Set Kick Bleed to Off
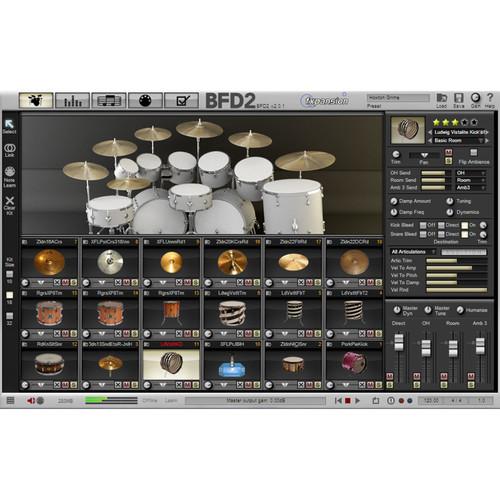The width and height of the screenshot is (500, 500). (423, 225)
